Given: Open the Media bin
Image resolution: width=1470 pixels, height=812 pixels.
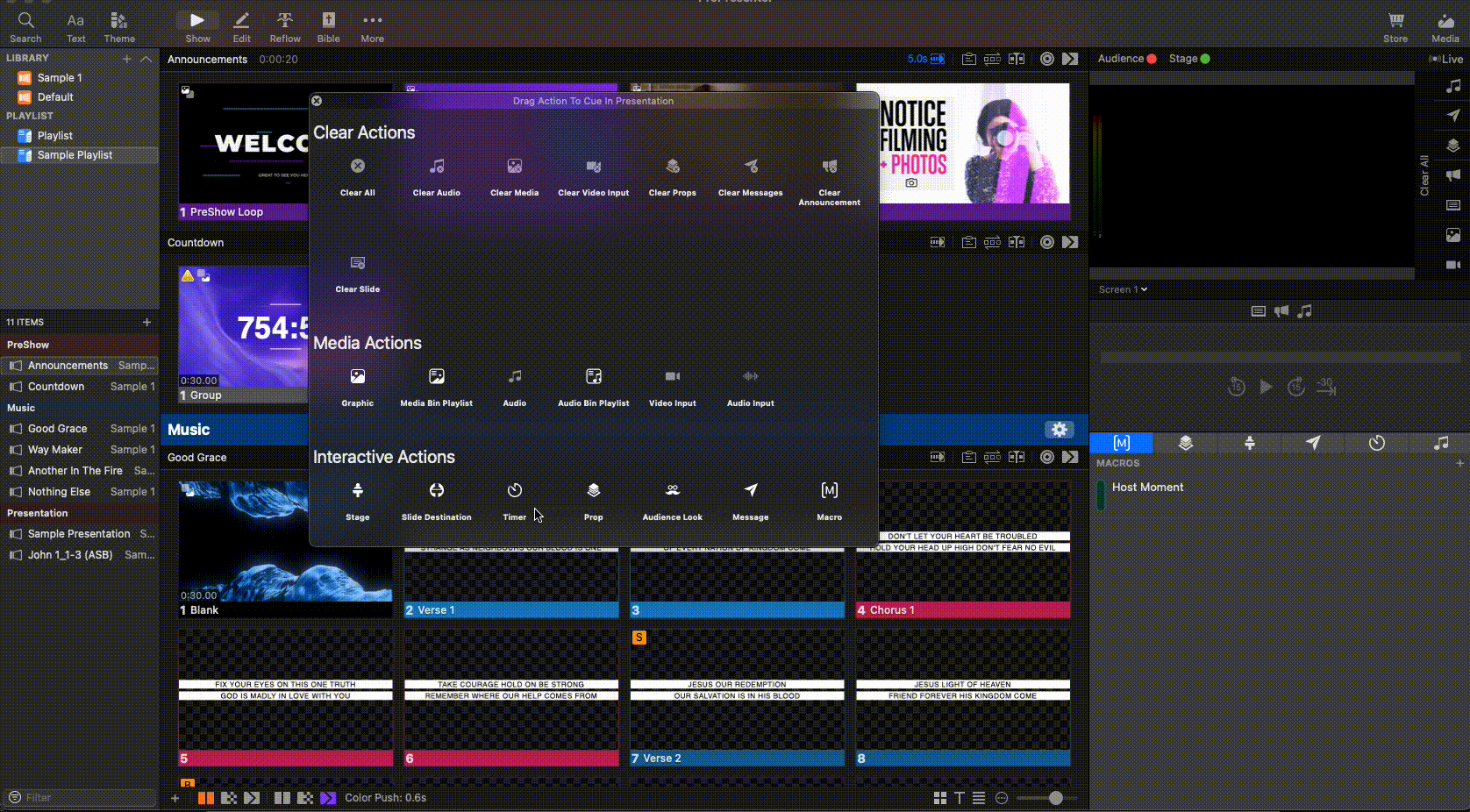Looking at the screenshot, I should (1445, 26).
